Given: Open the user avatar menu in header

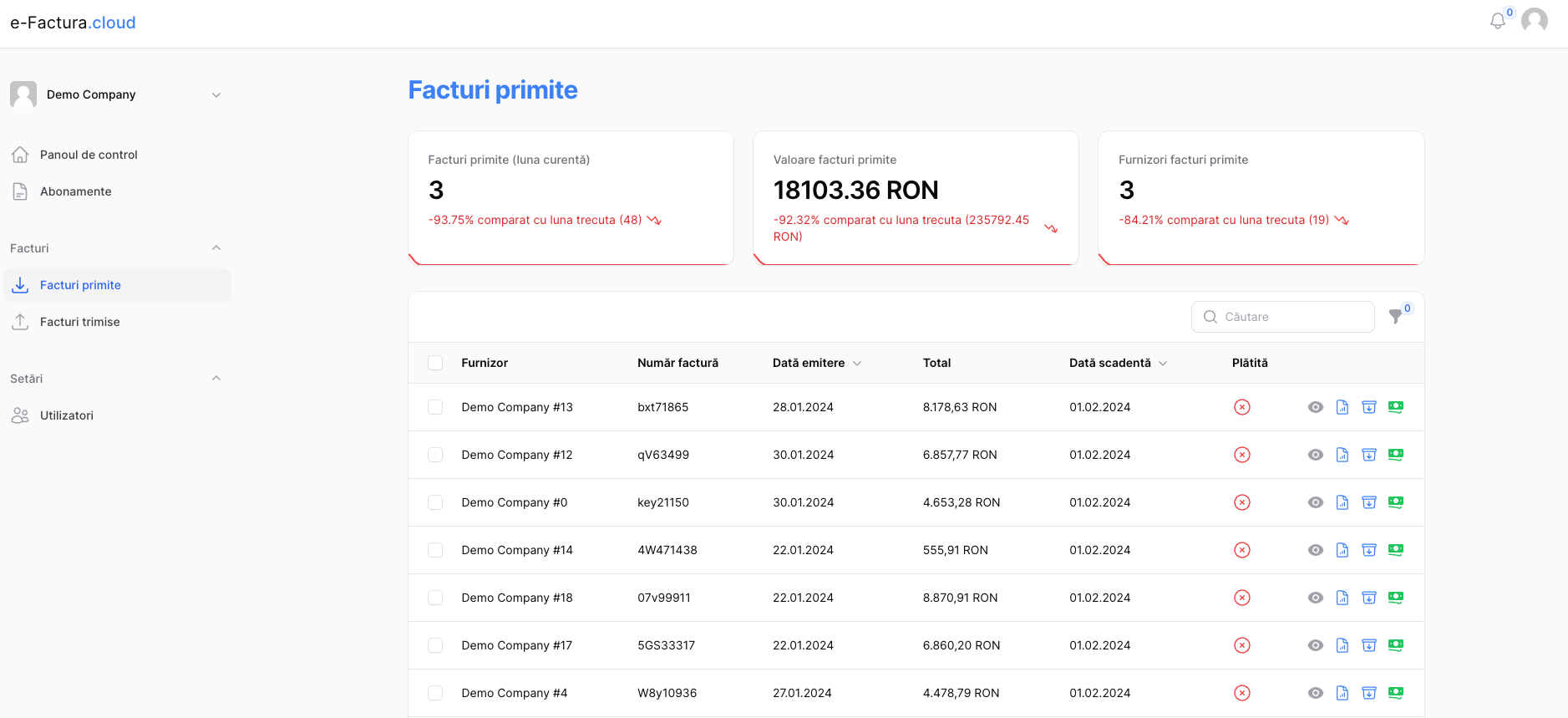Looking at the screenshot, I should click(1535, 20).
